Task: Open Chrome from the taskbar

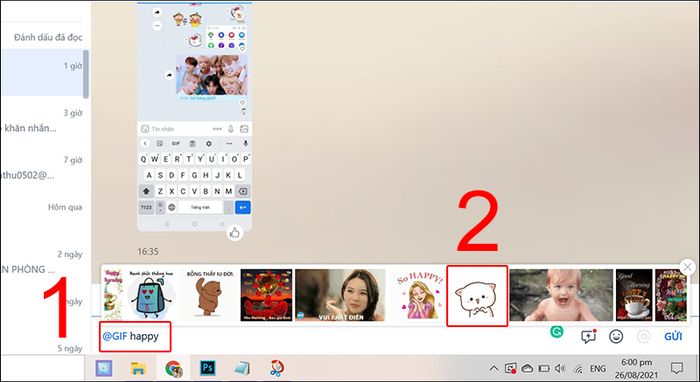Action: click(x=173, y=369)
